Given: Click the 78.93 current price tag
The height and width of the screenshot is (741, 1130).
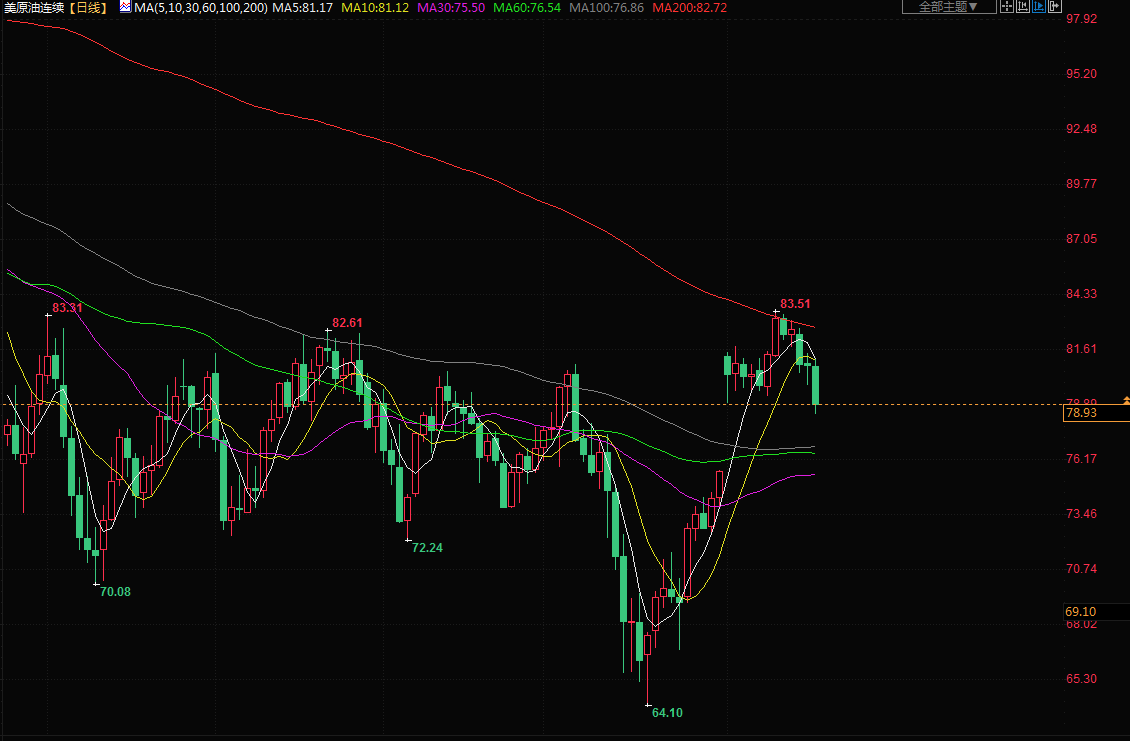Looking at the screenshot, I should pos(1082,412).
